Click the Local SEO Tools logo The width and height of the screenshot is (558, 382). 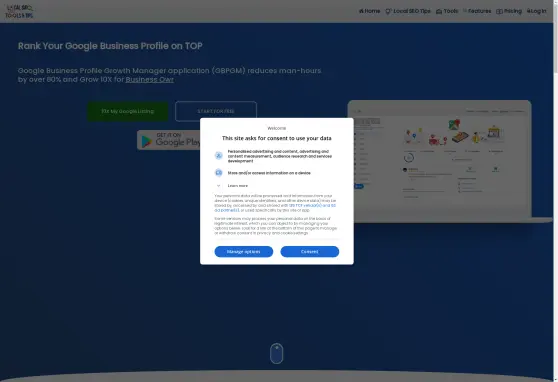click(x=19, y=11)
